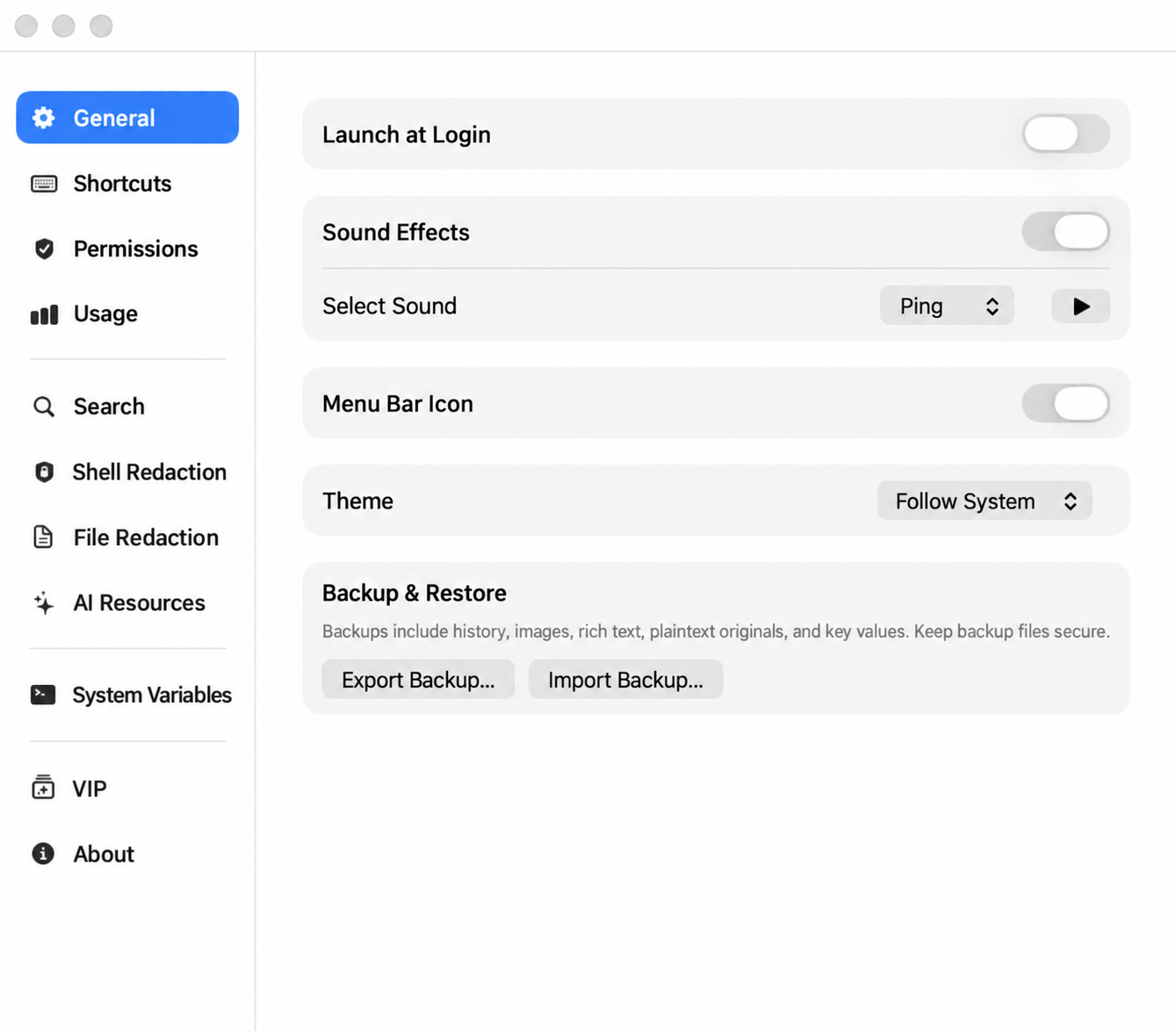Image resolution: width=1176 pixels, height=1031 pixels.
Task: Click the Usage bar chart icon
Action: point(44,314)
